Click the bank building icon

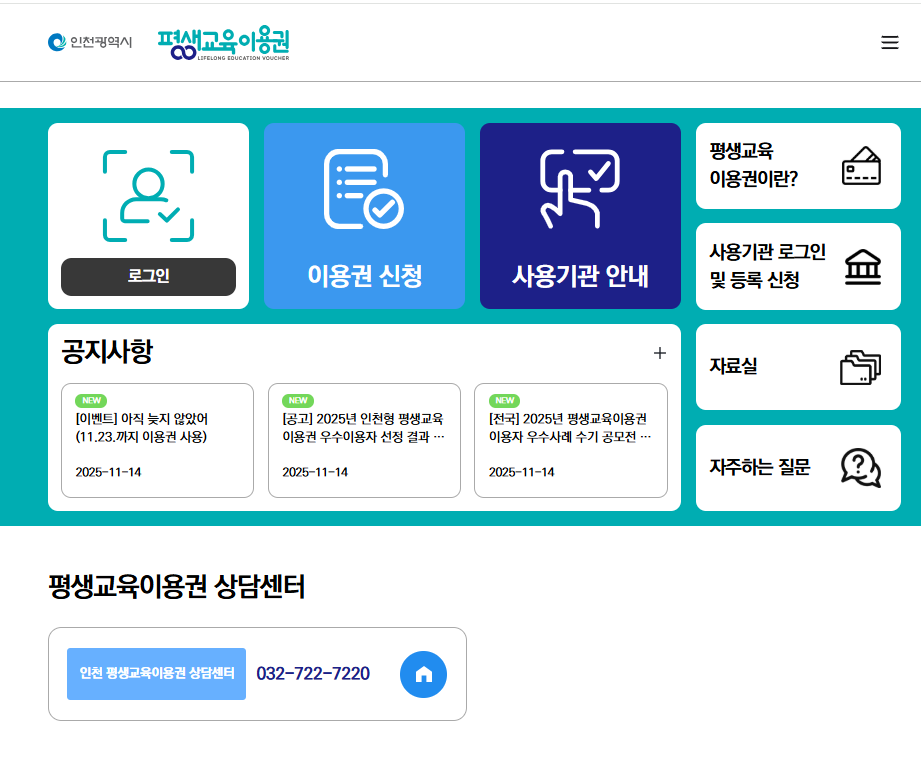coord(862,267)
